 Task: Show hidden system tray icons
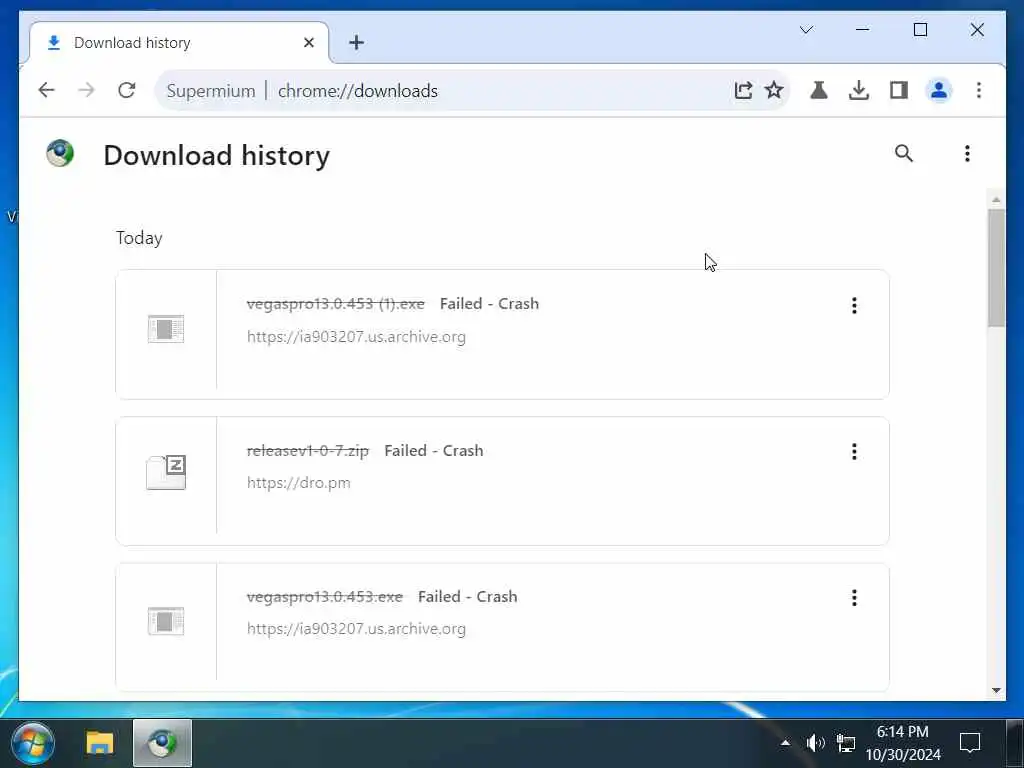tap(785, 743)
